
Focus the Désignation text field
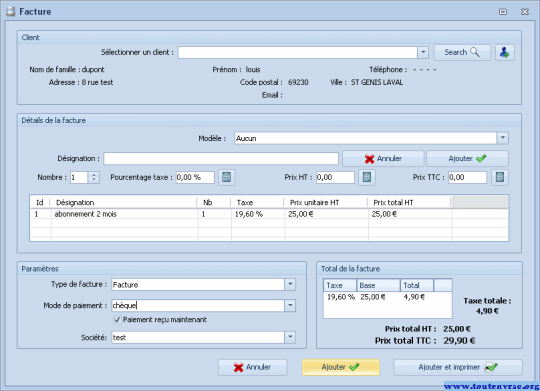coord(221,158)
